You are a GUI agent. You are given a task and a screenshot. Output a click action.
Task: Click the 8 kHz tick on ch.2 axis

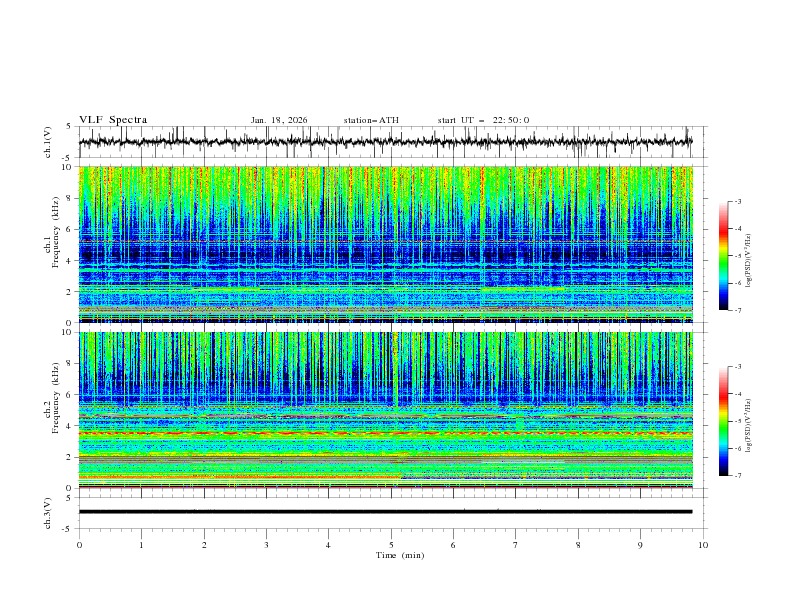click(71, 364)
